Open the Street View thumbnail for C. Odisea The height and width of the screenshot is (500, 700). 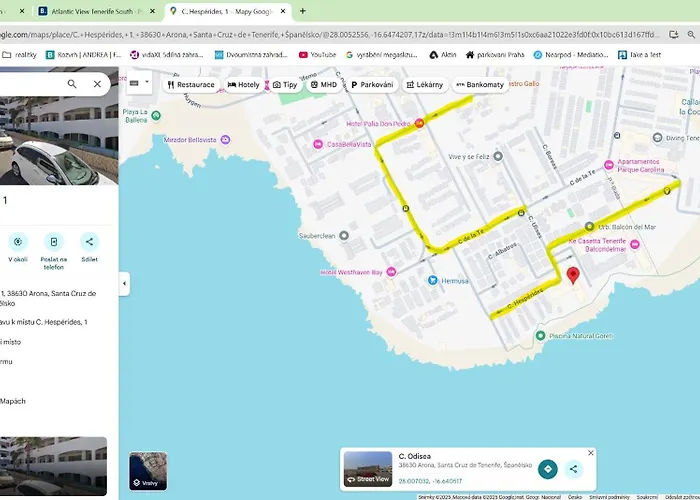366,468
